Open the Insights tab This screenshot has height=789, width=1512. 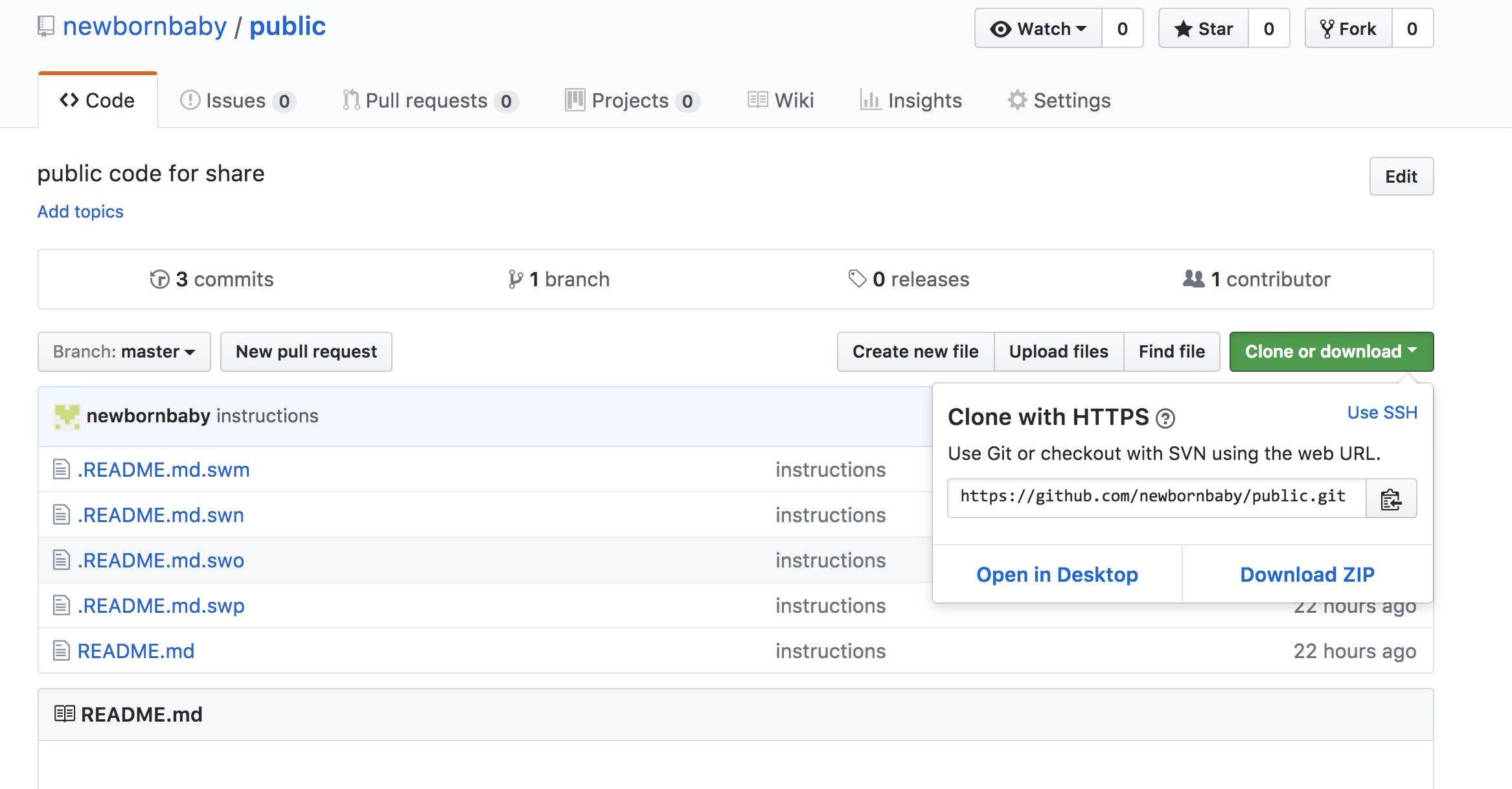click(x=911, y=100)
